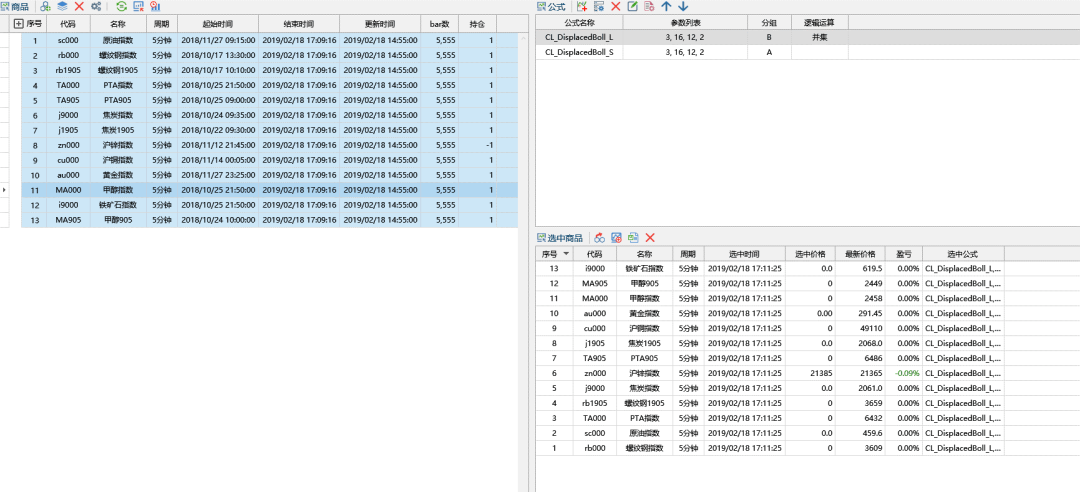Viewport: 1080px width, 492px height.
Task: Click the add commodity icon in 商品 toolbar
Action: point(45,6)
